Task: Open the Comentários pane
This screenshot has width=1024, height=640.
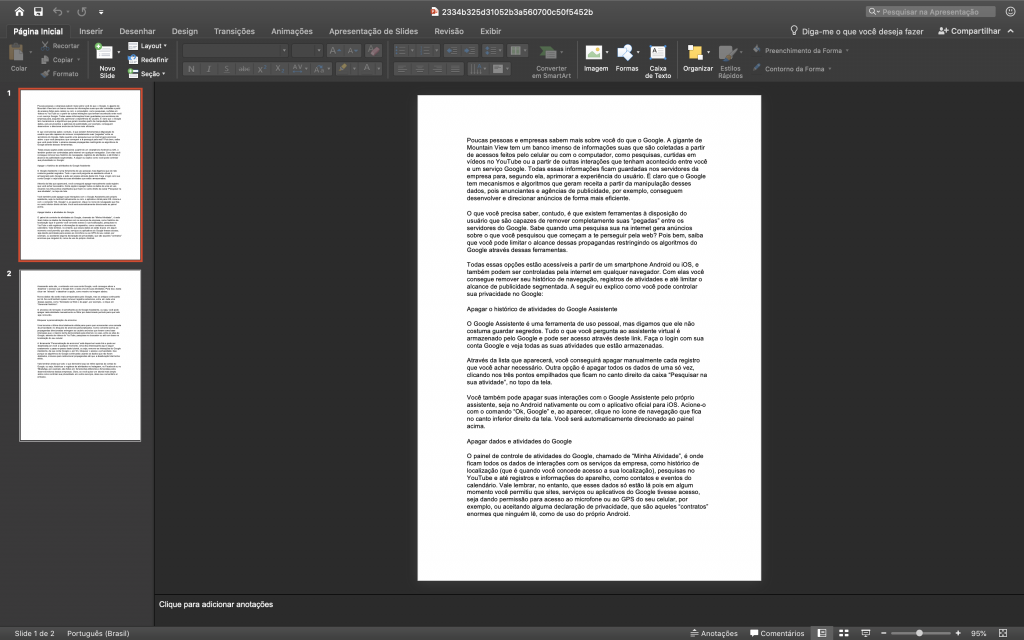Action: [777, 633]
